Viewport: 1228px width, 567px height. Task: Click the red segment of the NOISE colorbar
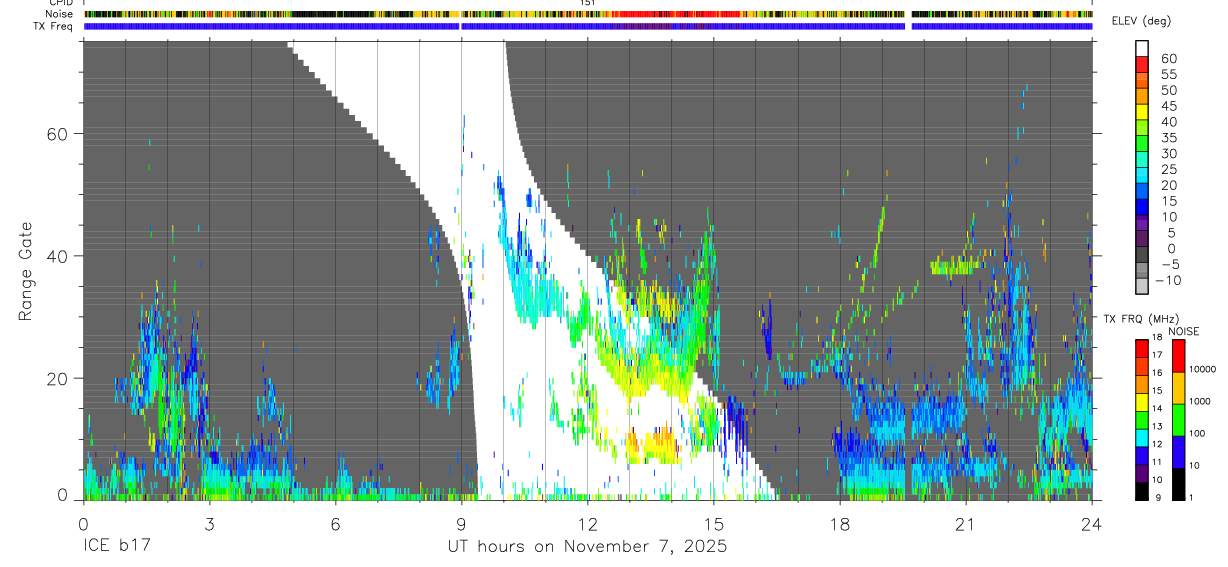click(x=1179, y=356)
